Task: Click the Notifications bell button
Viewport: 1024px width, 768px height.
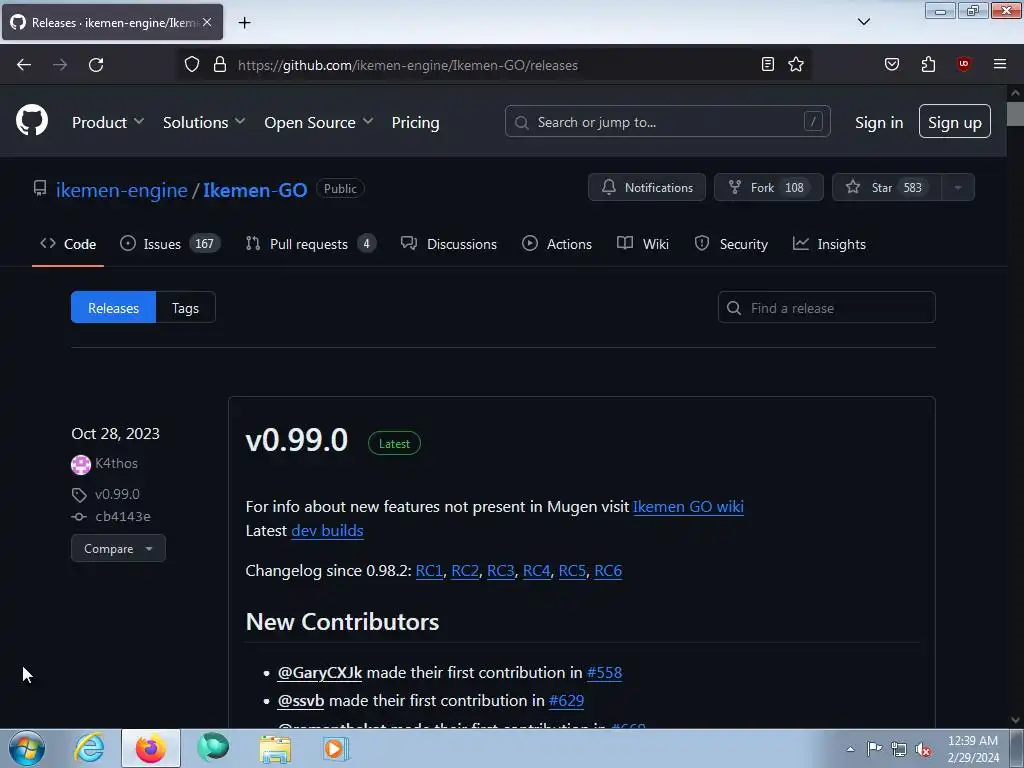Action: 647,187
